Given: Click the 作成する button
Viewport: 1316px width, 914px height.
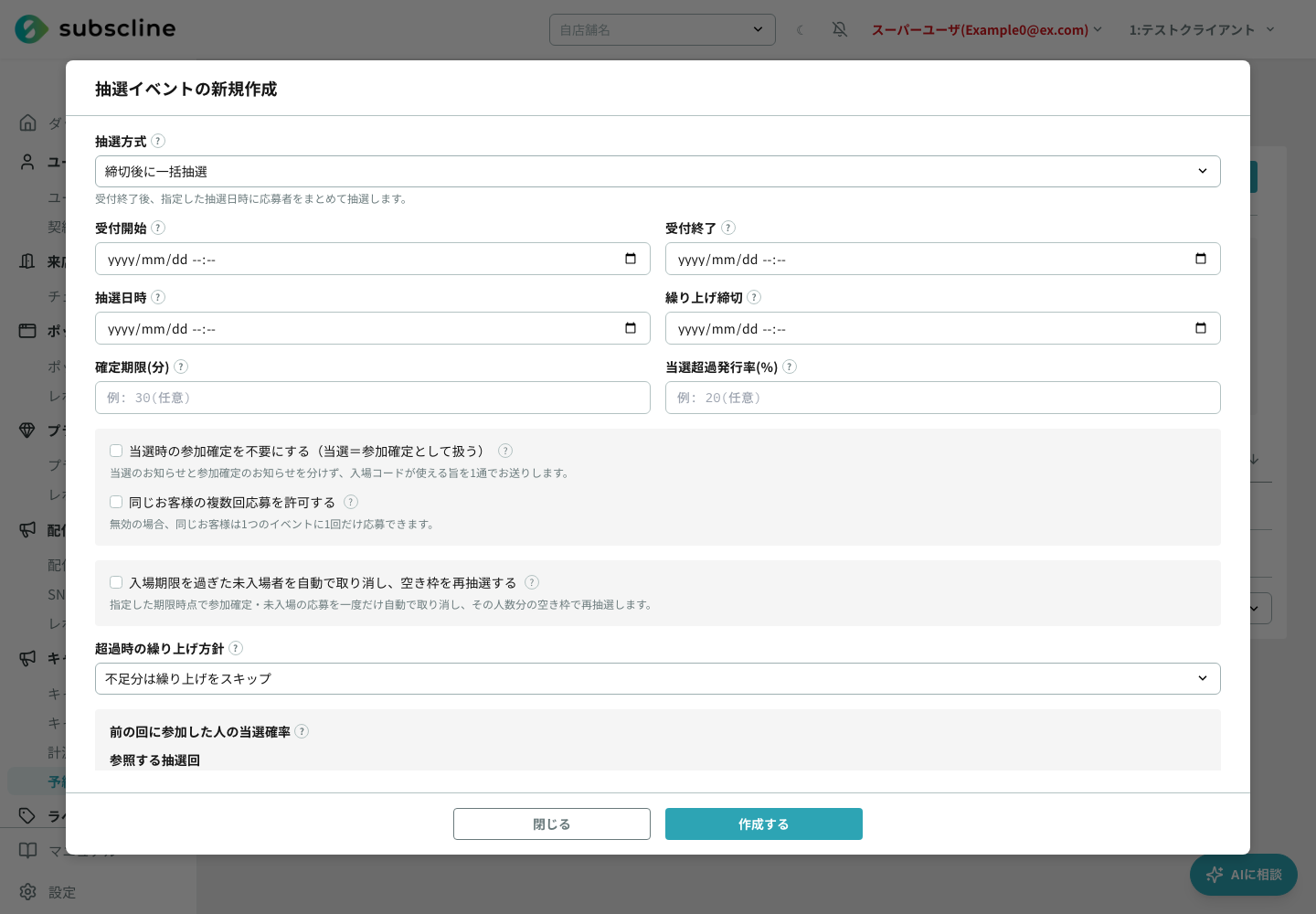Looking at the screenshot, I should [764, 824].
